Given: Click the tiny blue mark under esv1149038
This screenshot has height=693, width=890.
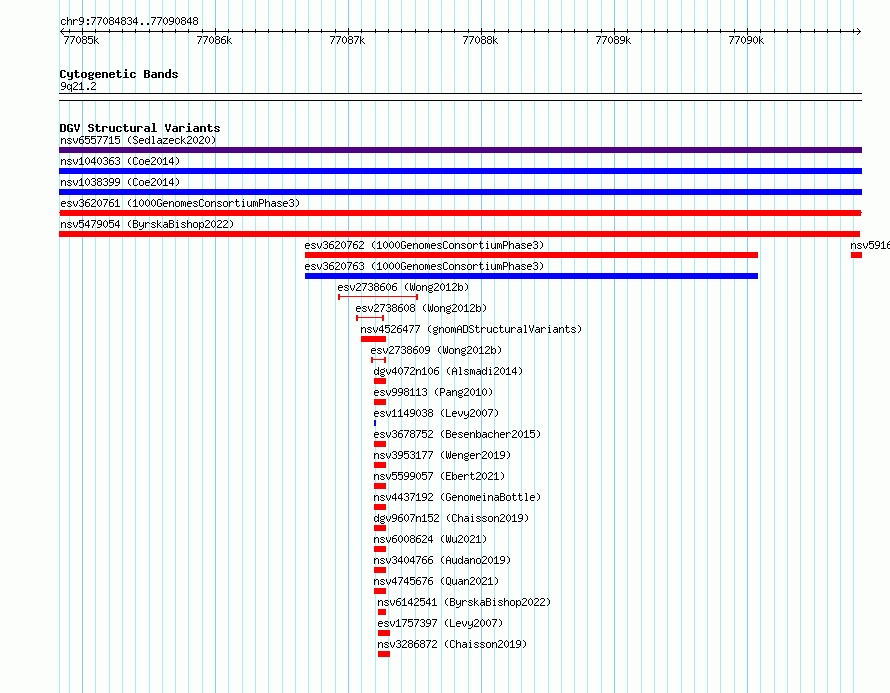Looking at the screenshot, I should click(375, 423).
